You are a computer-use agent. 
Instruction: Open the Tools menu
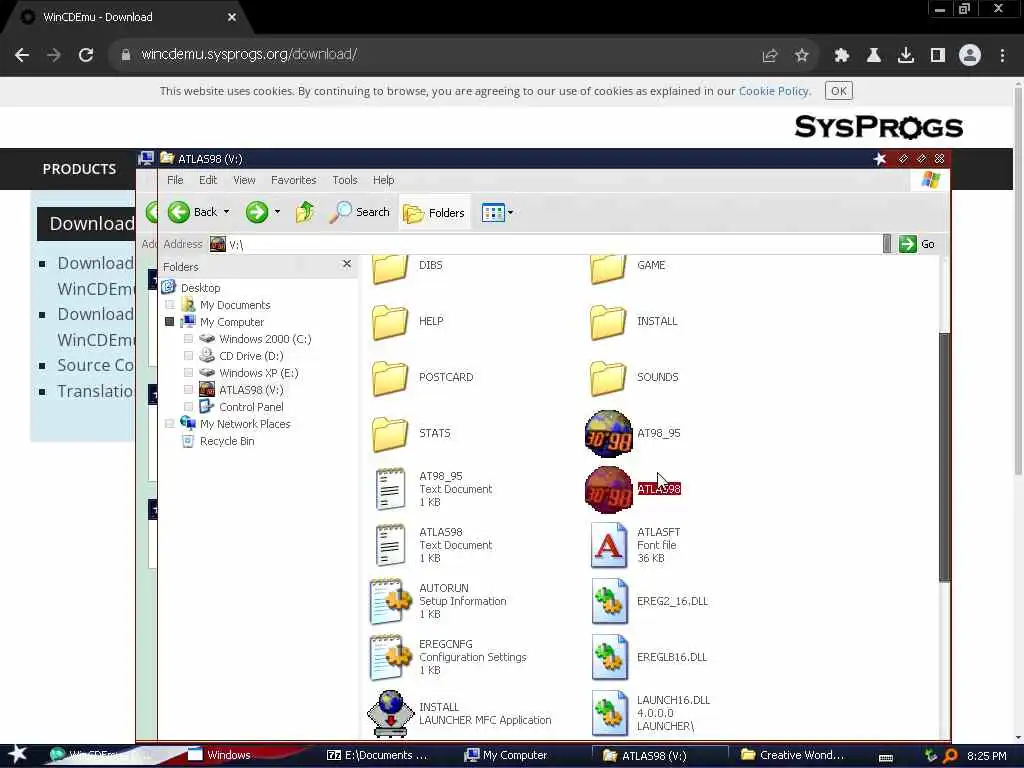click(345, 180)
